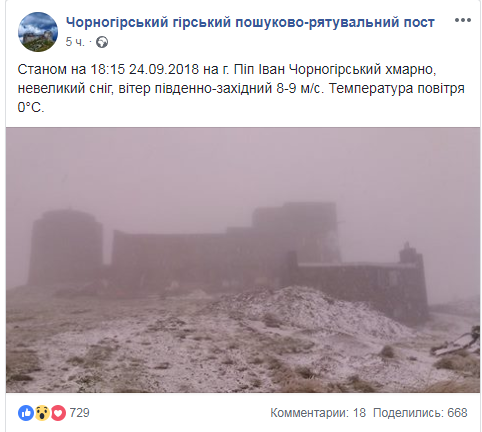This screenshot has width=482, height=432.
Task: Click the word 'Комментарии' label
Action: [x=309, y=413]
